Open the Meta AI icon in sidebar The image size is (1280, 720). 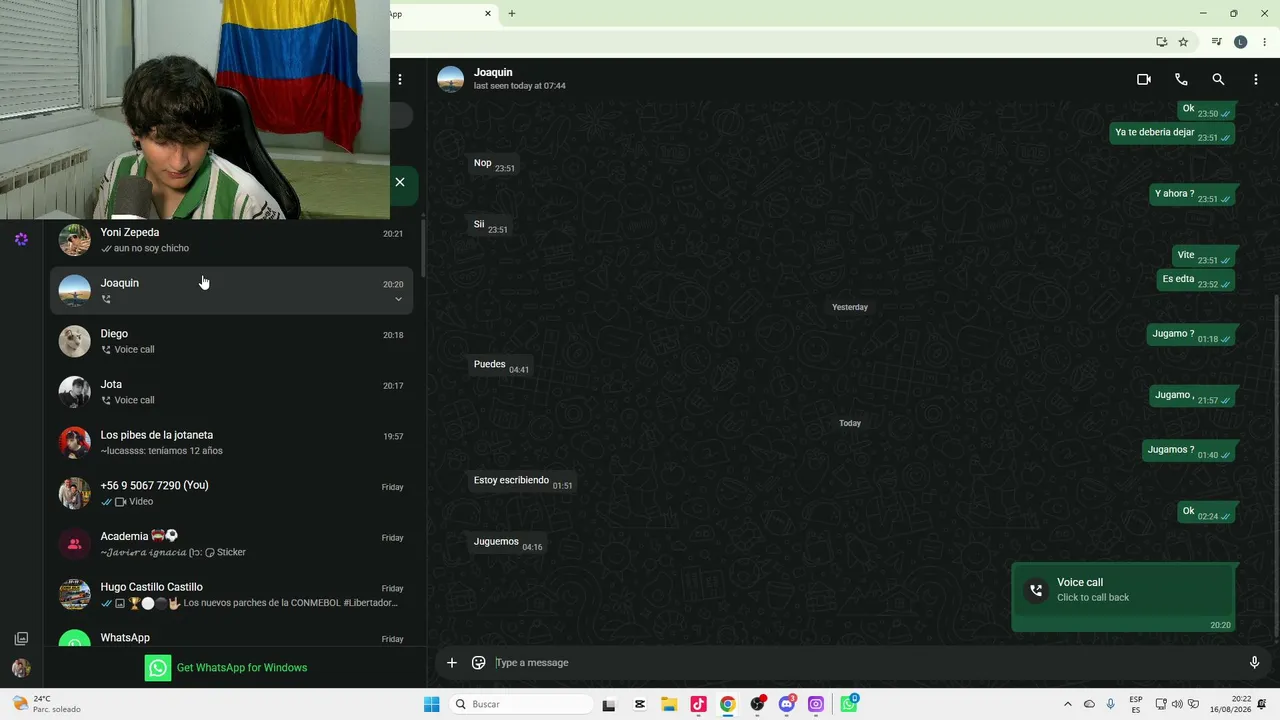point(21,239)
